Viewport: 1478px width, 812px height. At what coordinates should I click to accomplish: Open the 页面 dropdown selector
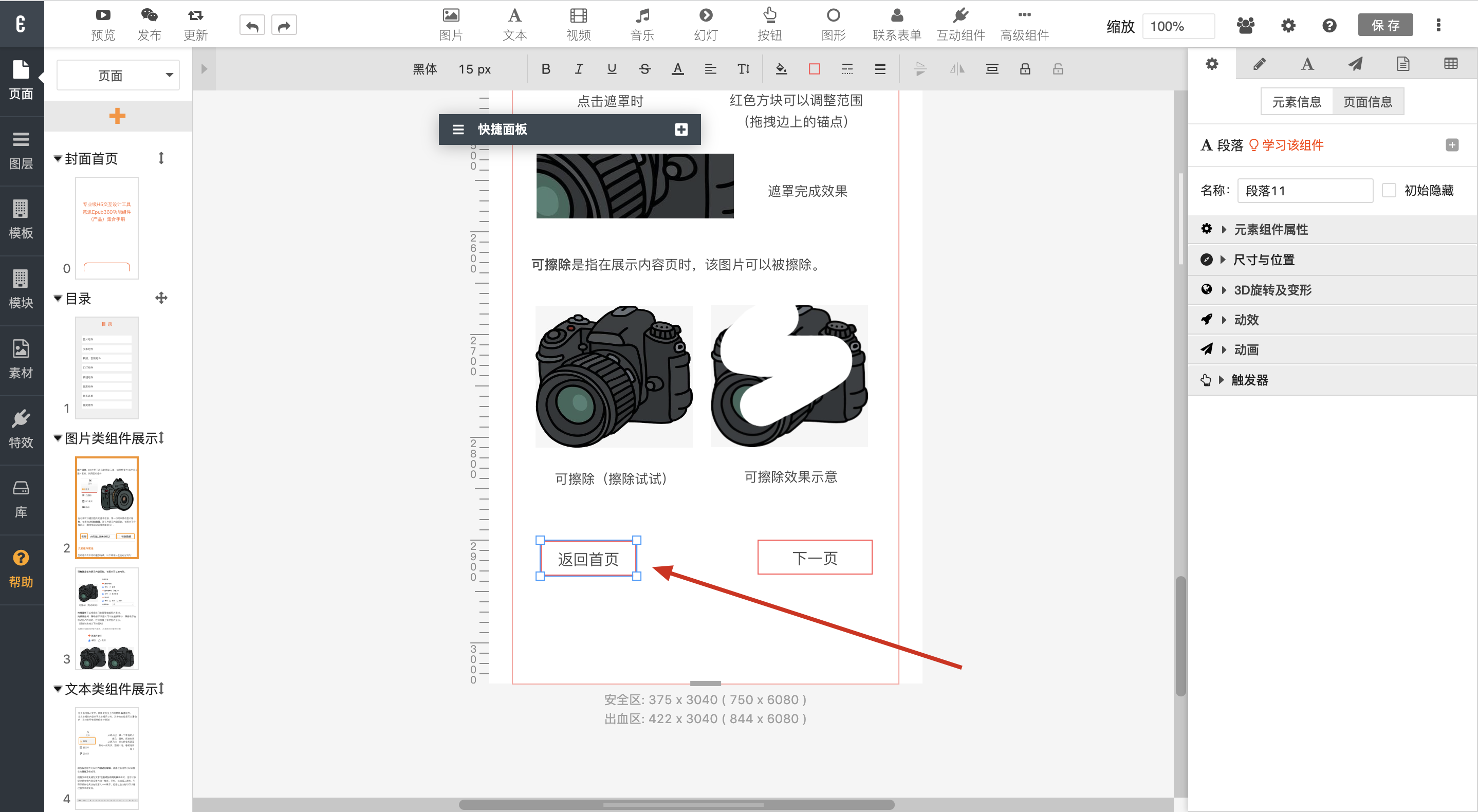[x=118, y=75]
